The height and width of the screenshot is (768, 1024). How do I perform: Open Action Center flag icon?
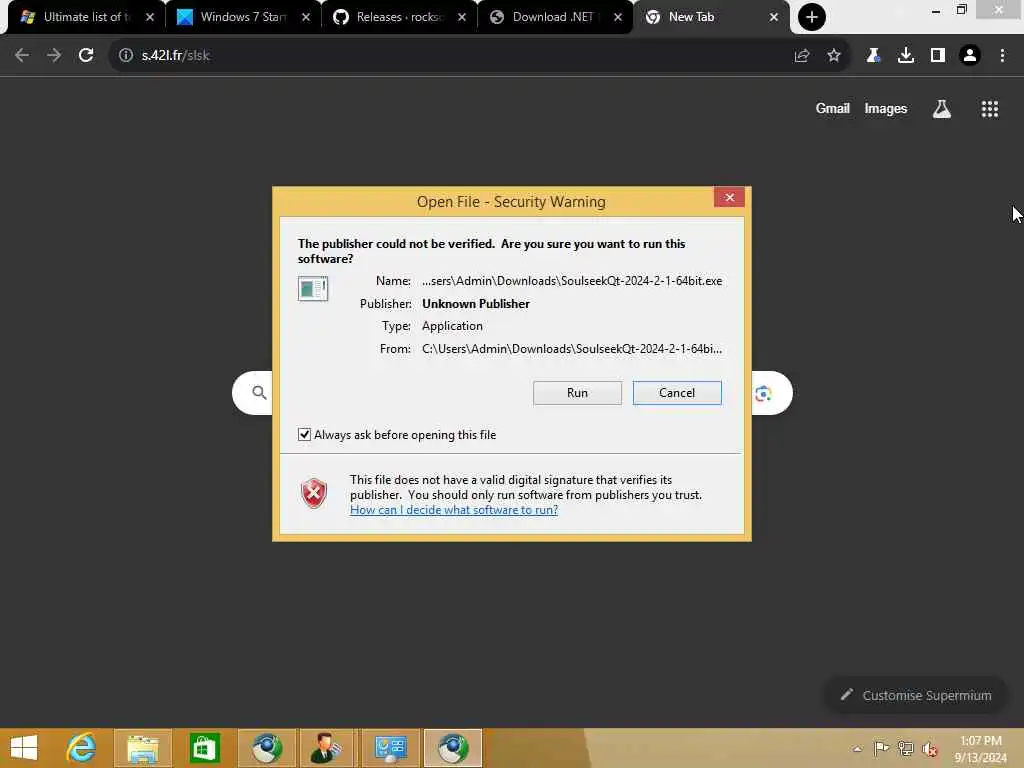pos(881,748)
